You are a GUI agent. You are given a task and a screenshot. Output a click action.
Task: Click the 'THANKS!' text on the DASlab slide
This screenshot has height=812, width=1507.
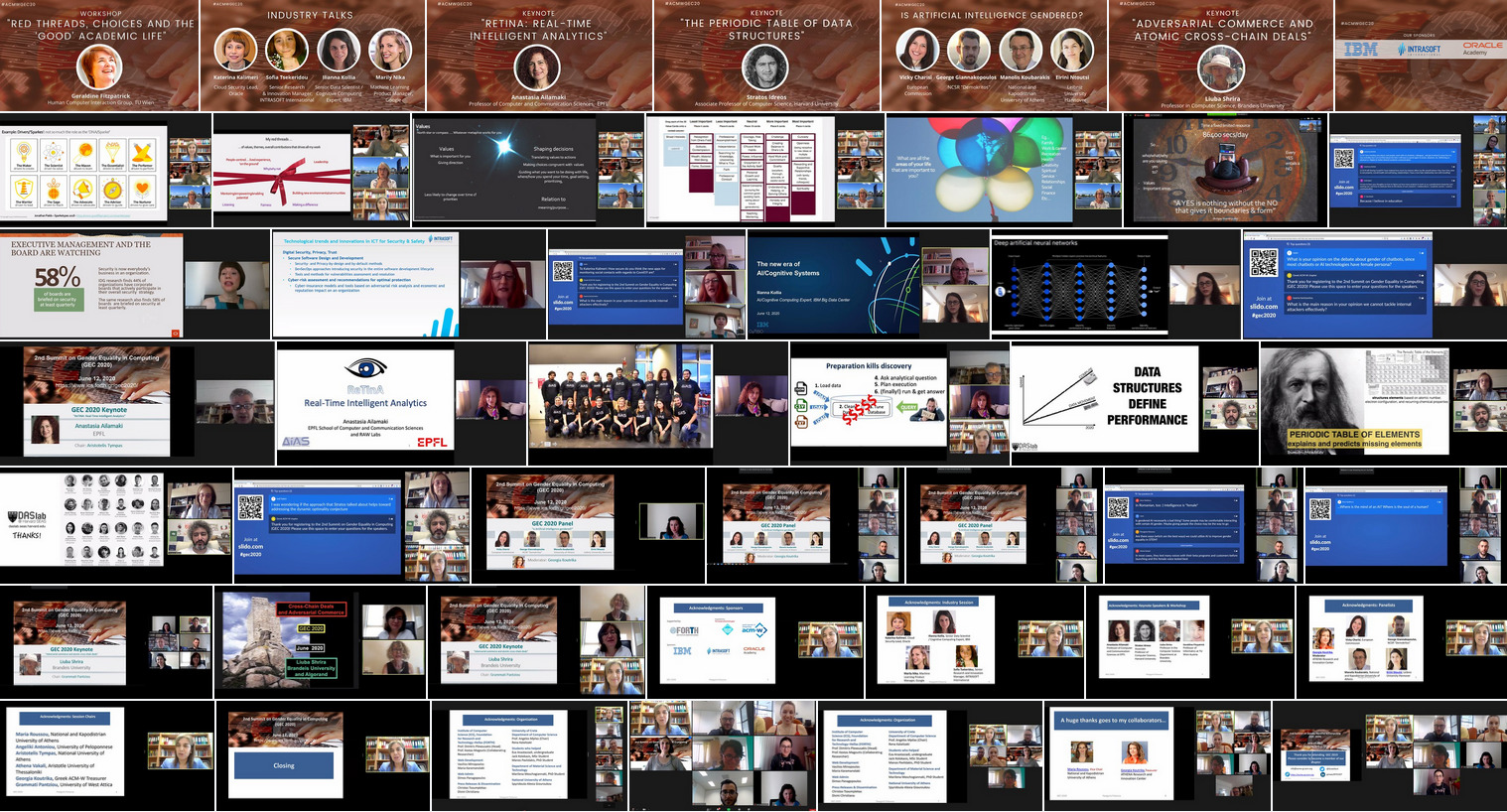(x=27, y=535)
